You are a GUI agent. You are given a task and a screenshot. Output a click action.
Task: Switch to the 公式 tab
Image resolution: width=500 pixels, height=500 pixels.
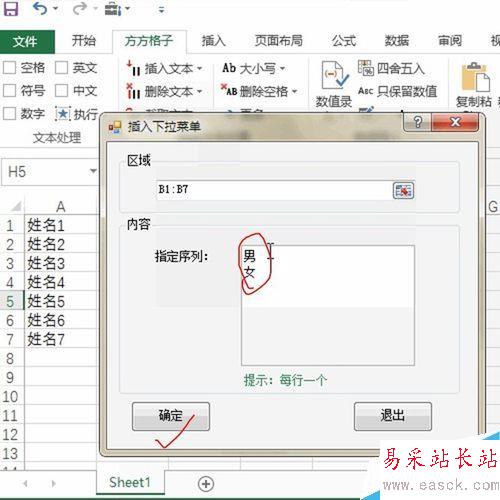[x=344, y=41]
